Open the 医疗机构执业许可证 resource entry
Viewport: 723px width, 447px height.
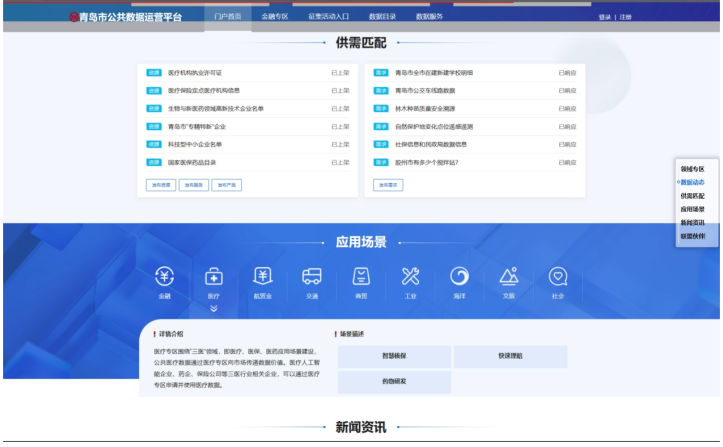195,73
